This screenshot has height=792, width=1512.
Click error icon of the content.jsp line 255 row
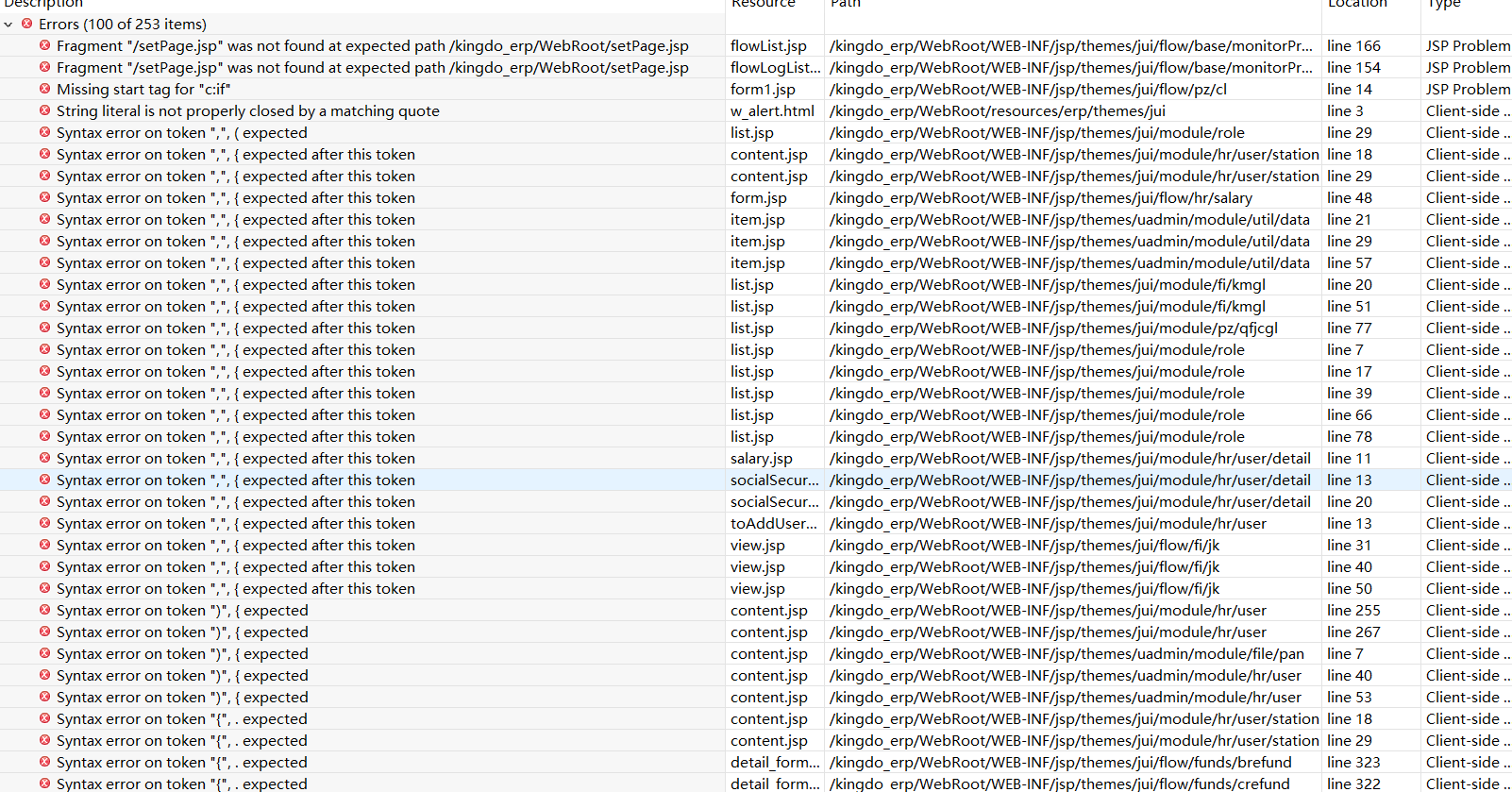[x=44, y=610]
